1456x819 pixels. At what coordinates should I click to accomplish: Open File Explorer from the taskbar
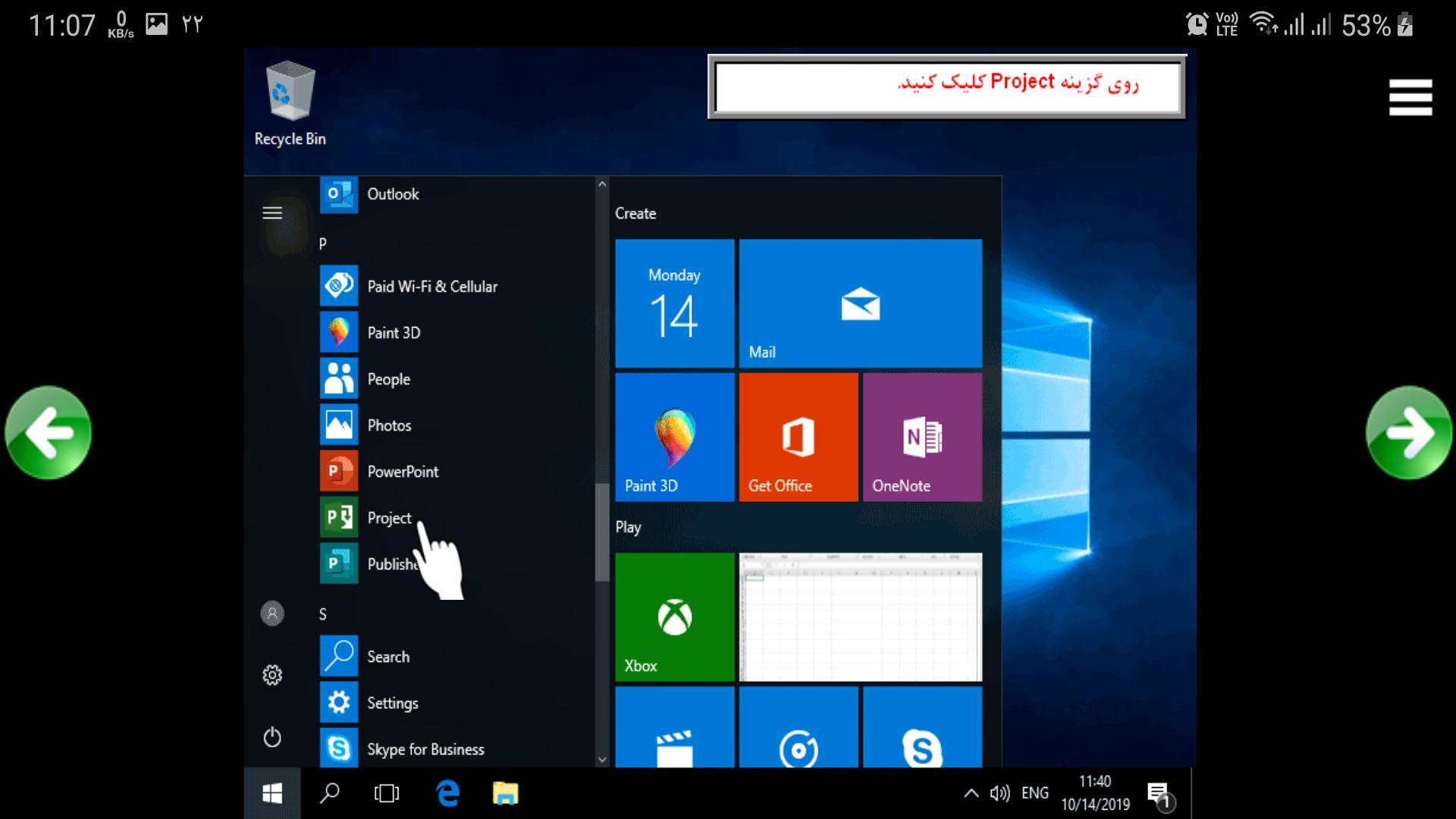[x=505, y=793]
